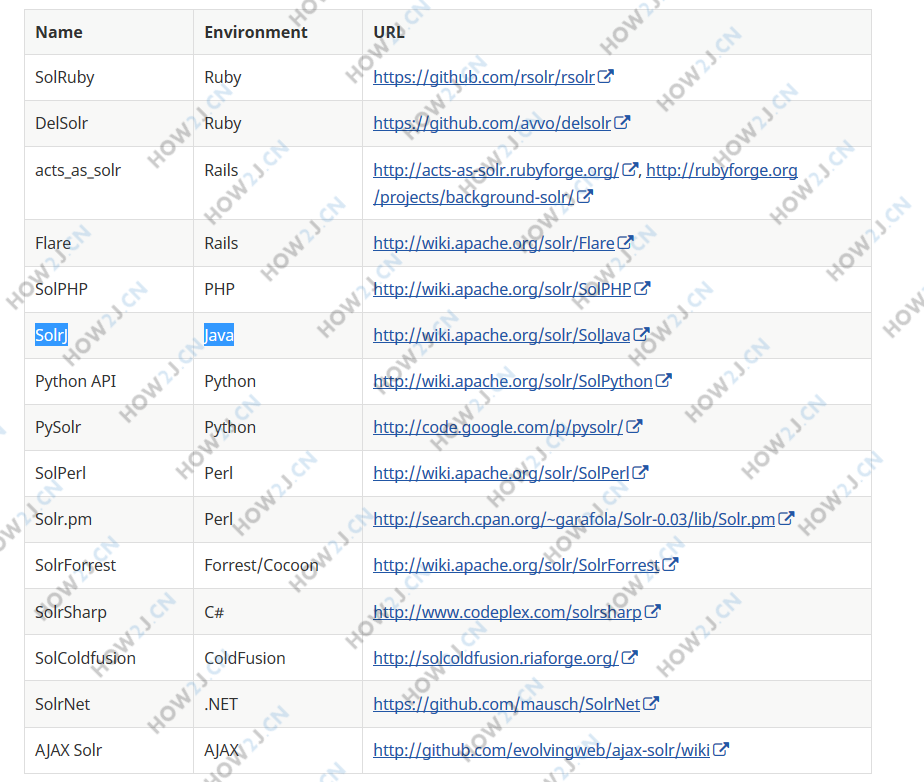Viewport: 924px width, 782px height.
Task: Click the URL column header
Action: point(616,32)
